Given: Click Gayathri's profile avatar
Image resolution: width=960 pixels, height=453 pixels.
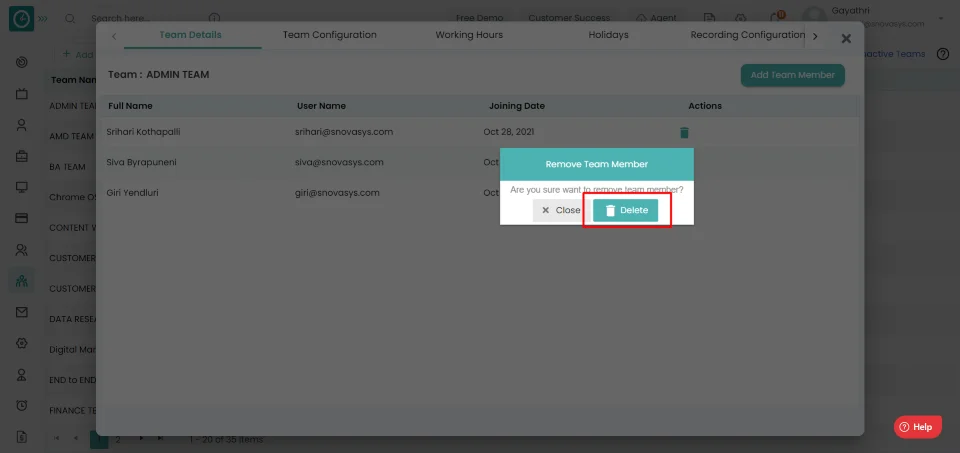Looking at the screenshot, I should 814,18.
